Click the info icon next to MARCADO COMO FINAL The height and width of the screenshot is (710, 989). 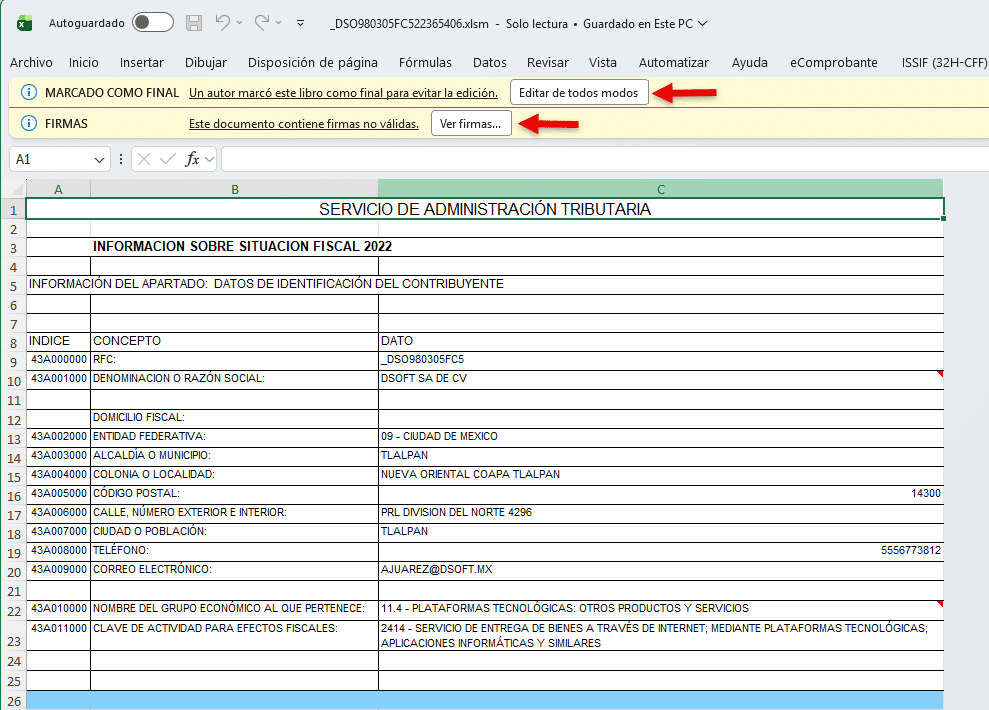29,93
